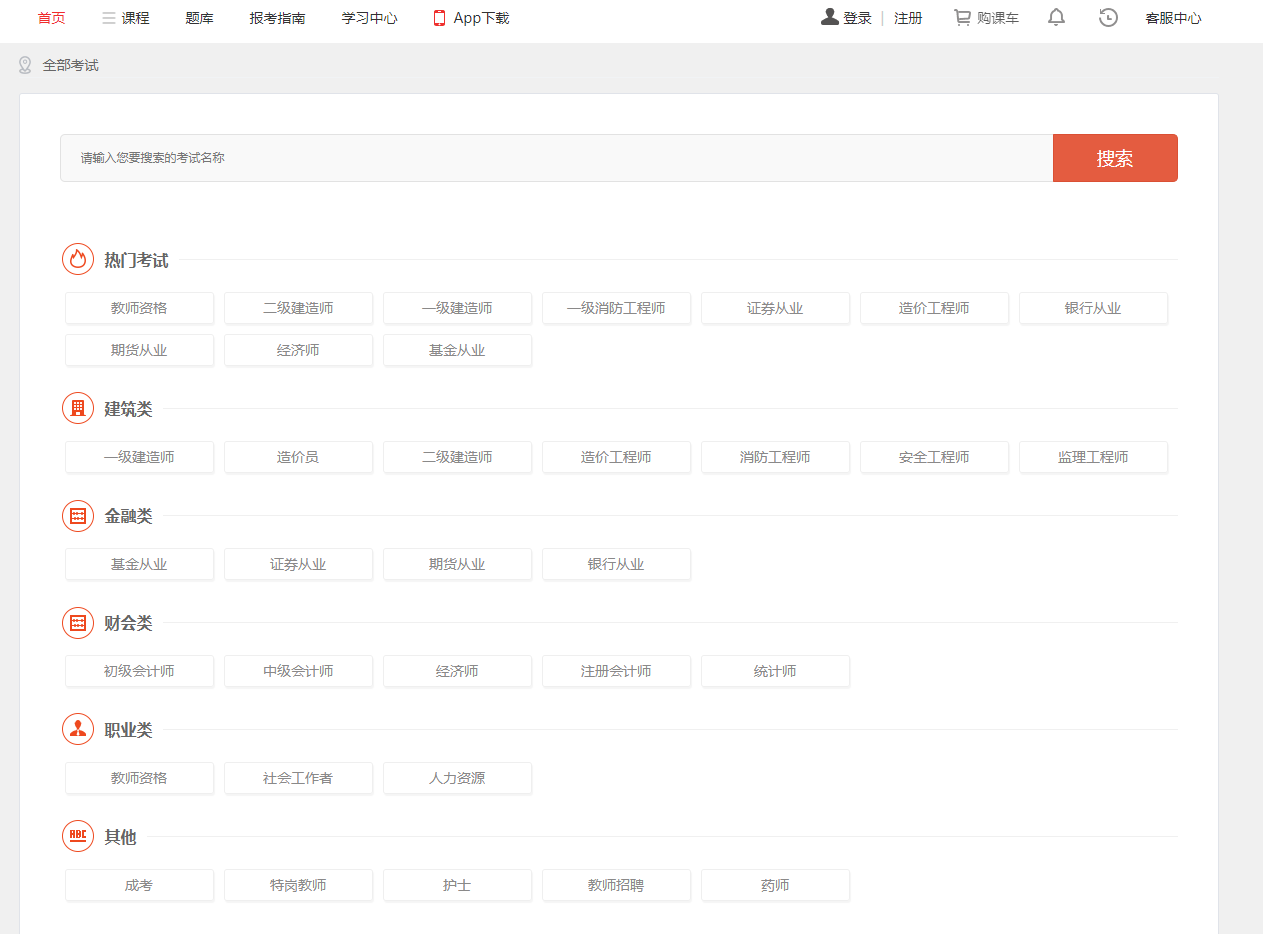The image size is (1263, 934).
Task: Open the 课程 menu
Action: [135, 18]
